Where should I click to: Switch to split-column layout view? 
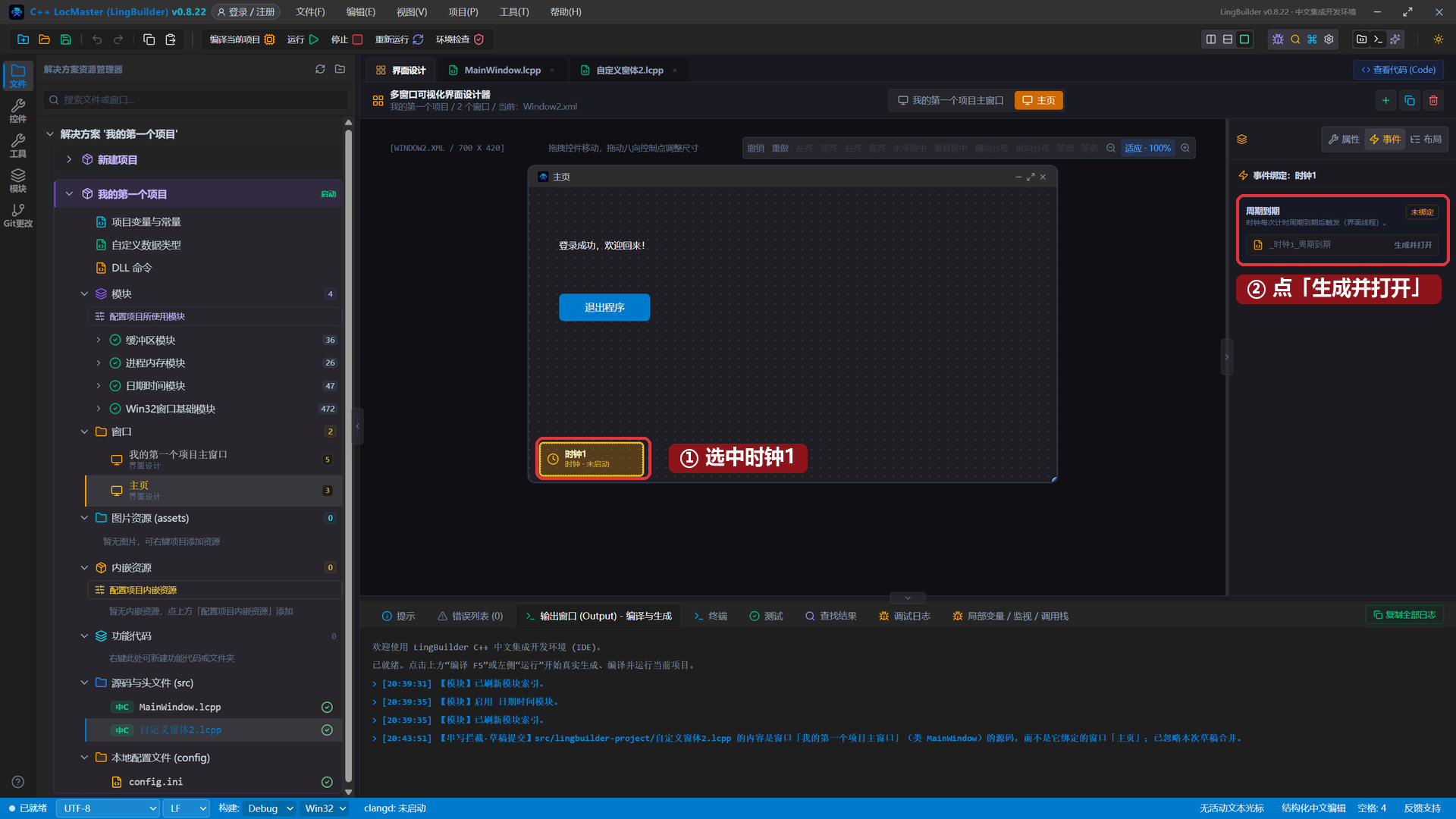pyautogui.click(x=1211, y=39)
